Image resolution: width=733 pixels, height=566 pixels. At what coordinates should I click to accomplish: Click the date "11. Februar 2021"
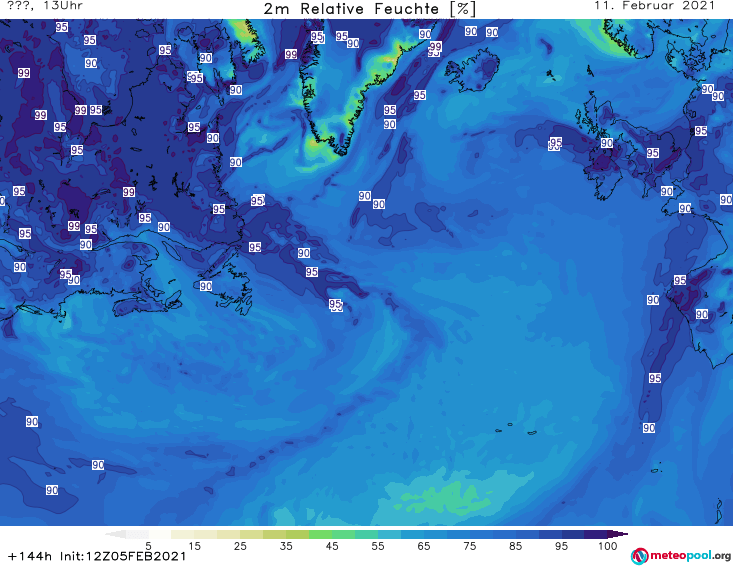[654, 6]
